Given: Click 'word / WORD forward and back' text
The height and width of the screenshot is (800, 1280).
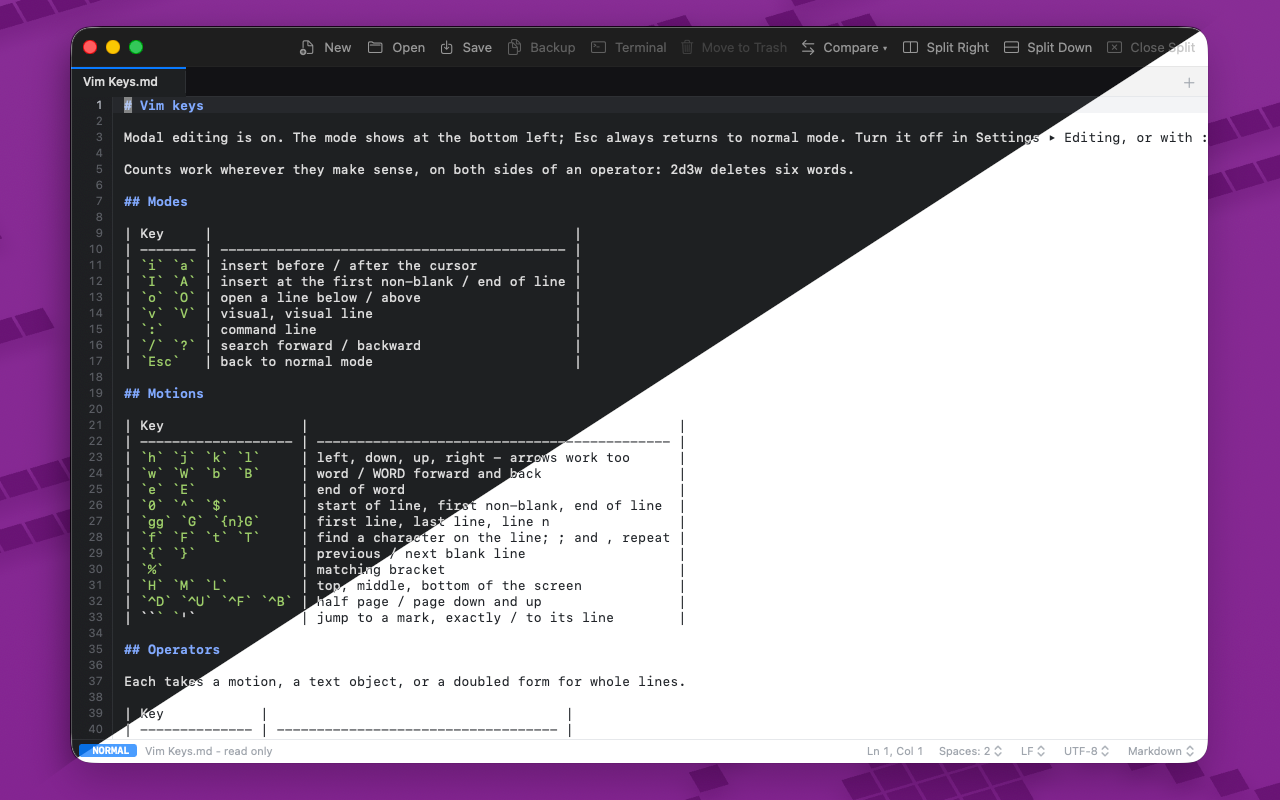Looking at the screenshot, I should point(429,473).
